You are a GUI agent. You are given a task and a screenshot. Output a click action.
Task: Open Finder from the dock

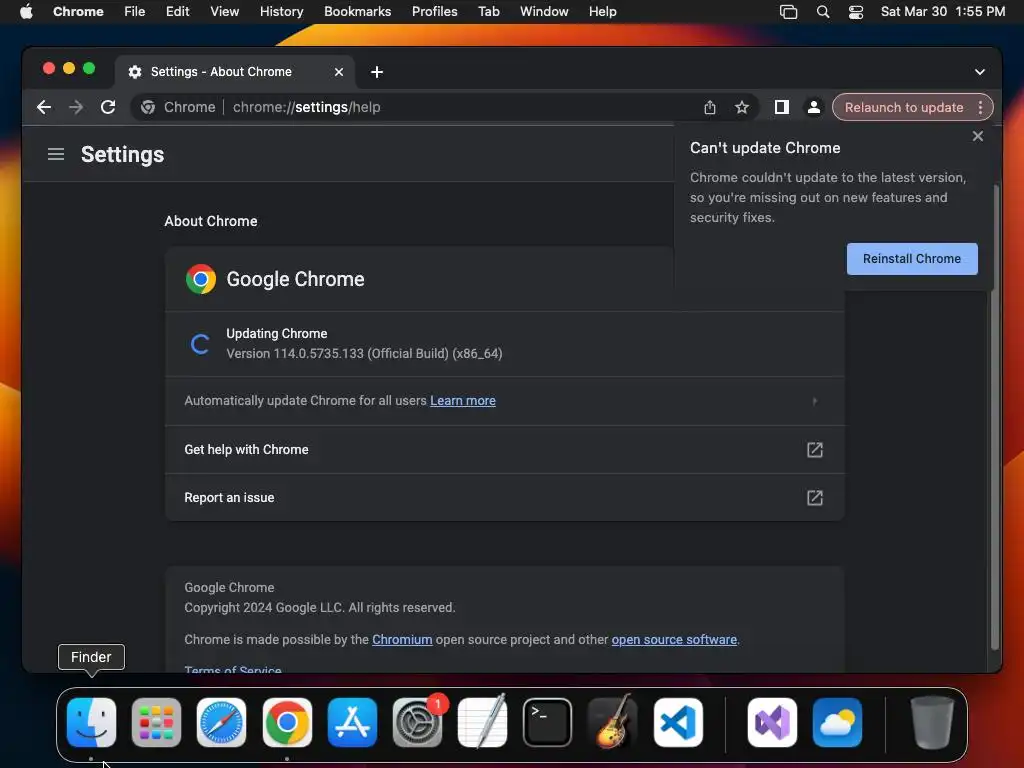click(91, 722)
